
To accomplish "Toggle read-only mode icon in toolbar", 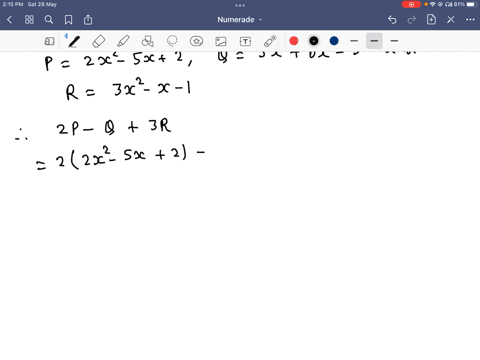I will pos(49,41).
